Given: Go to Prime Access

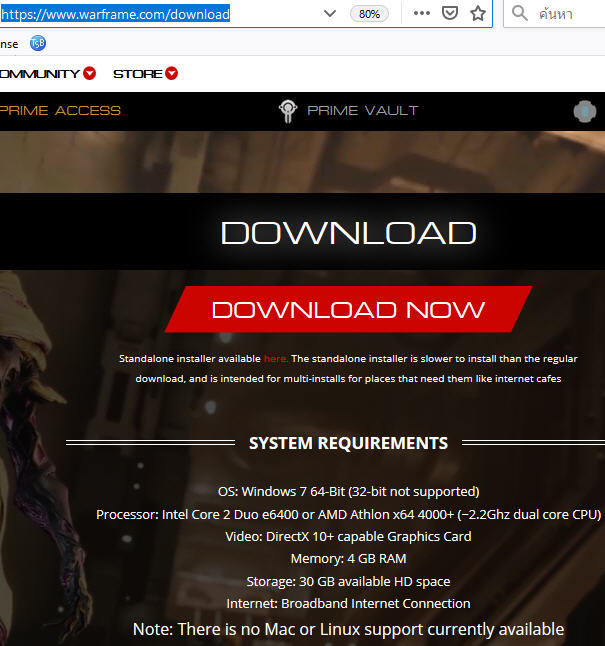Looking at the screenshot, I should pyautogui.click(x=60, y=110).
